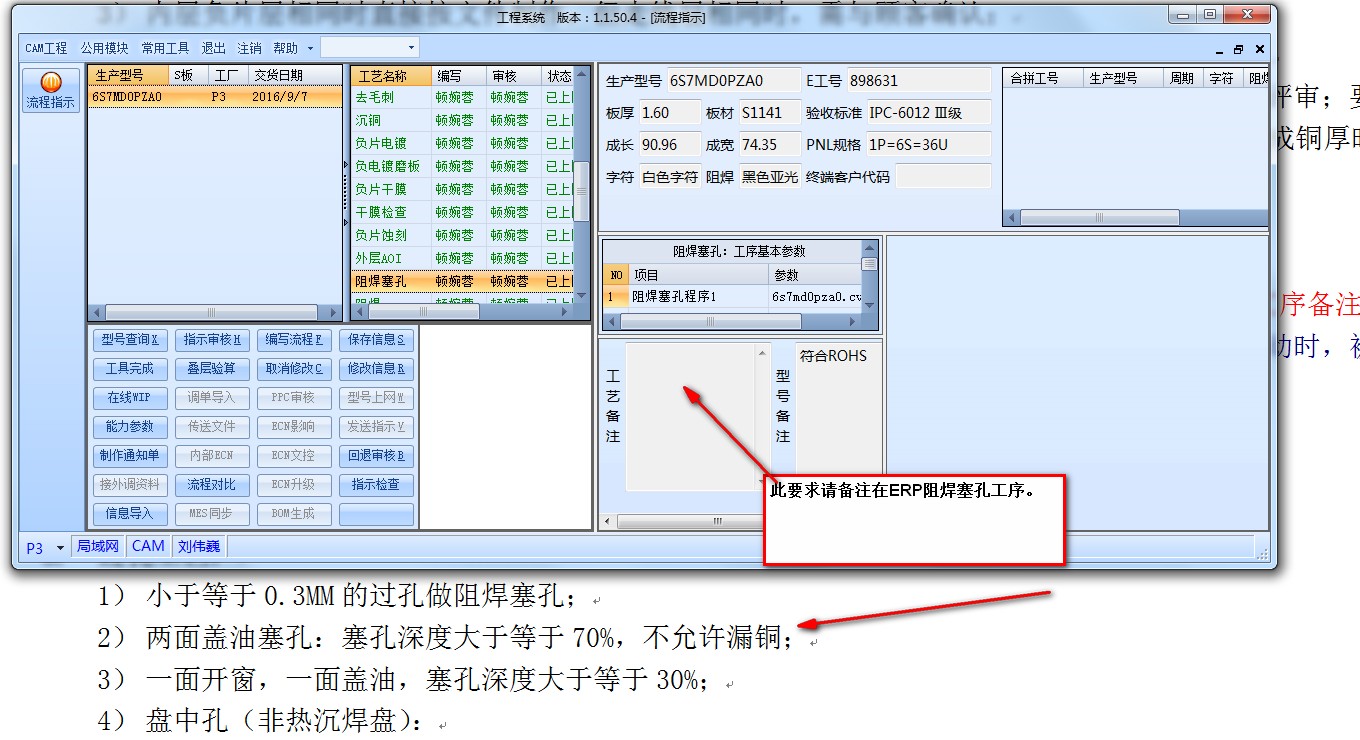Click the 阻焊 field showing 黑色亚光

click(770, 177)
